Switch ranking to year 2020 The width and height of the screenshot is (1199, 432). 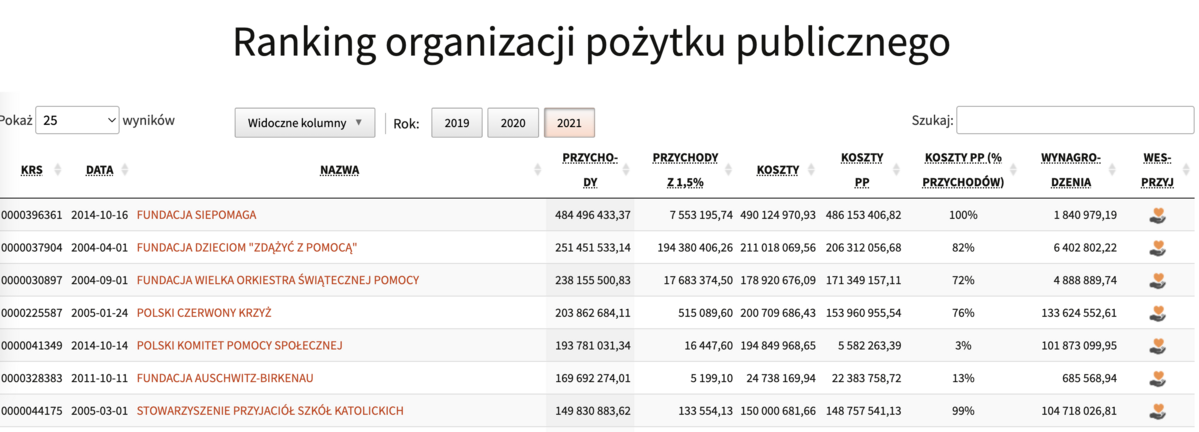[x=513, y=123]
